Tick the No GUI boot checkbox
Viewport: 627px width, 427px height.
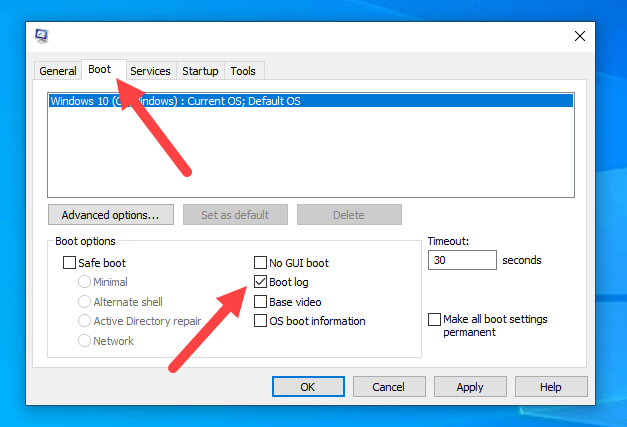tap(260, 263)
